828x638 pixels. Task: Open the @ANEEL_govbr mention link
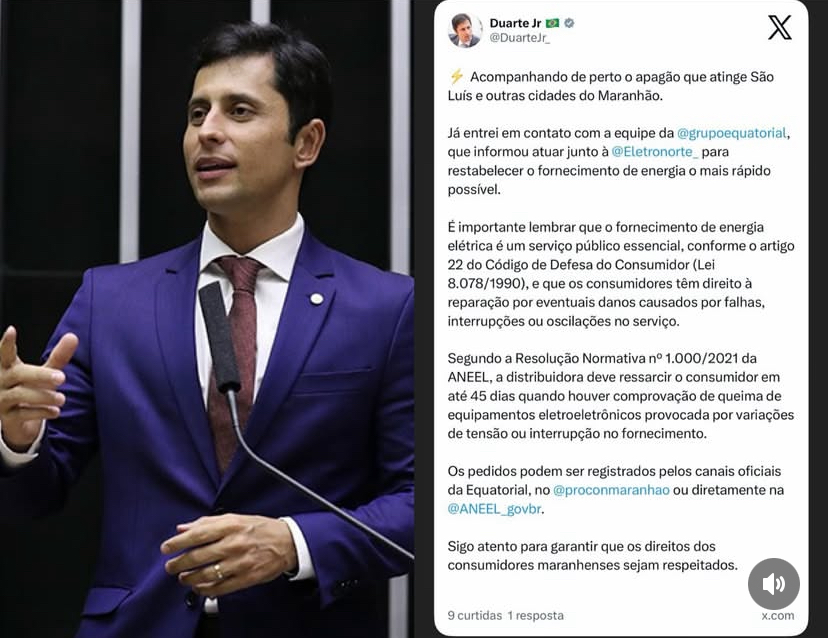coord(494,509)
